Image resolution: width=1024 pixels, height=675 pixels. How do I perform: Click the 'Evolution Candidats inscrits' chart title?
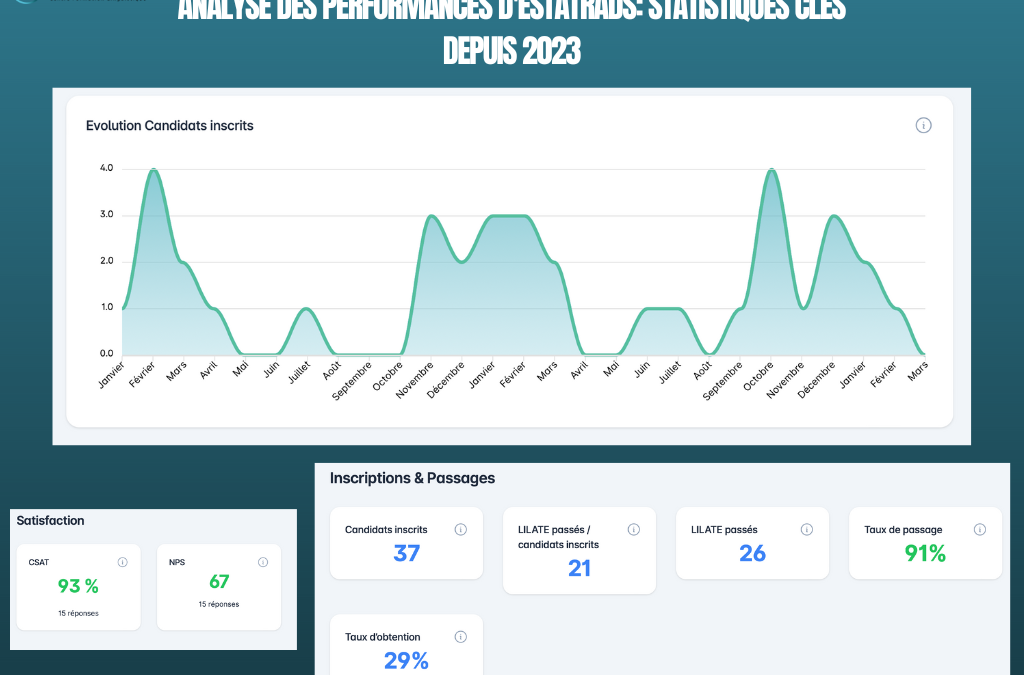point(170,125)
